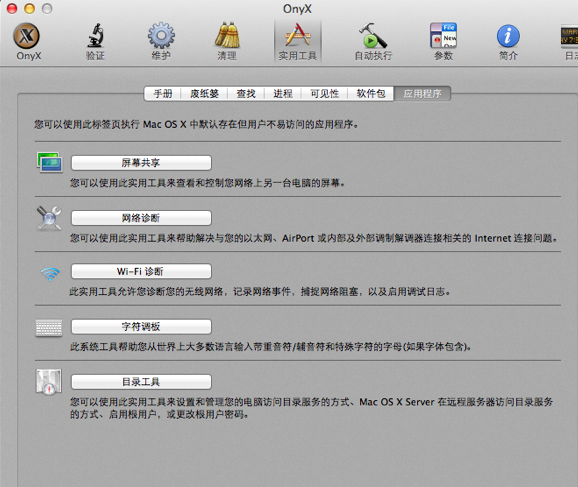
Task: Switch to the 查找 tab
Action: click(246, 94)
